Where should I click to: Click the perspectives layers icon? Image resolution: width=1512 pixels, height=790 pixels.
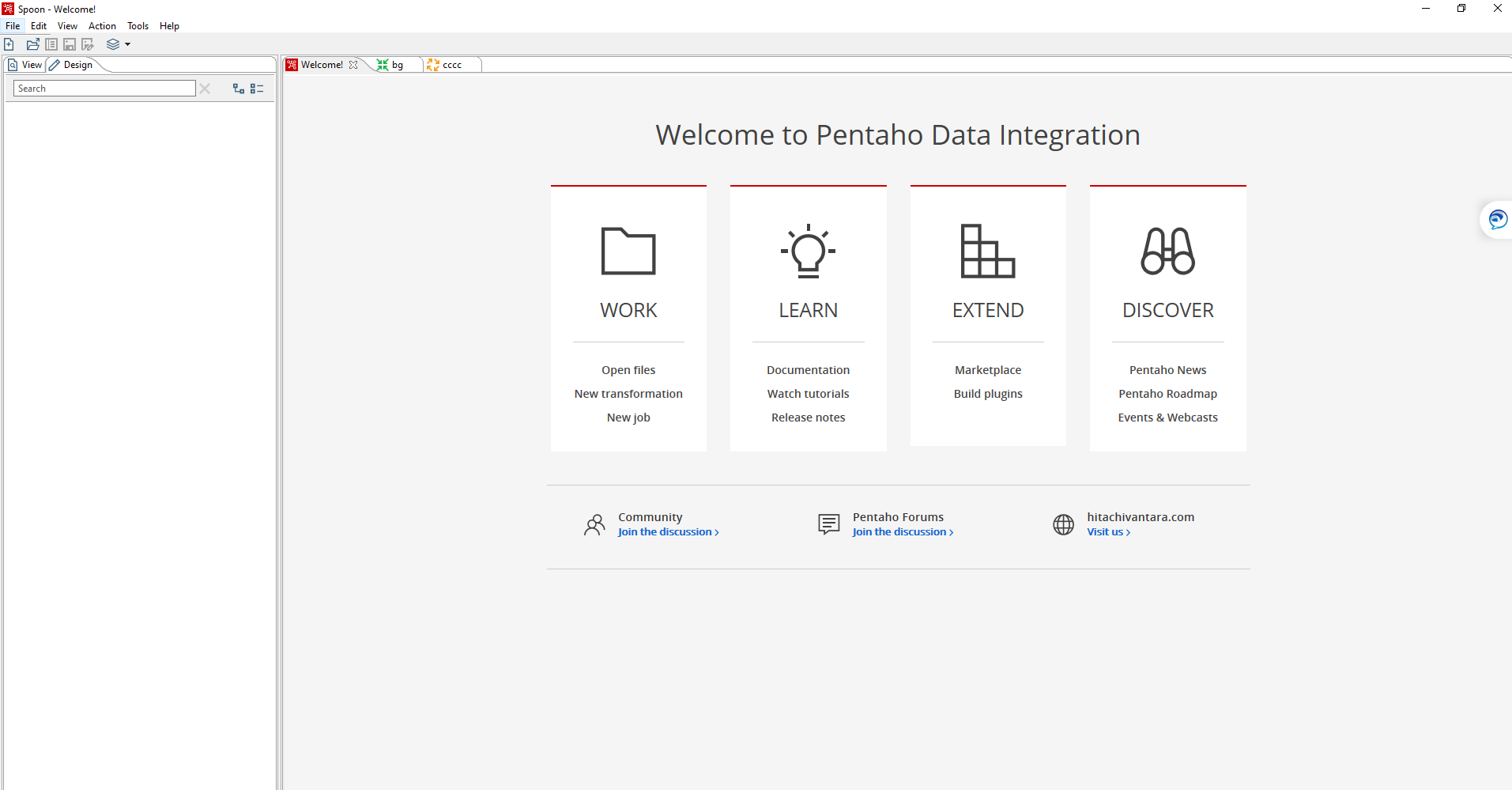click(x=113, y=44)
